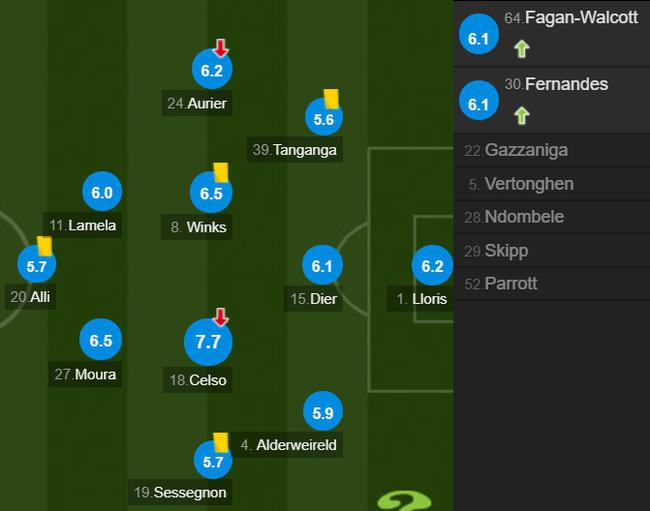Click Skipp in the bench list
This screenshot has width=650, height=511.
coord(505,250)
